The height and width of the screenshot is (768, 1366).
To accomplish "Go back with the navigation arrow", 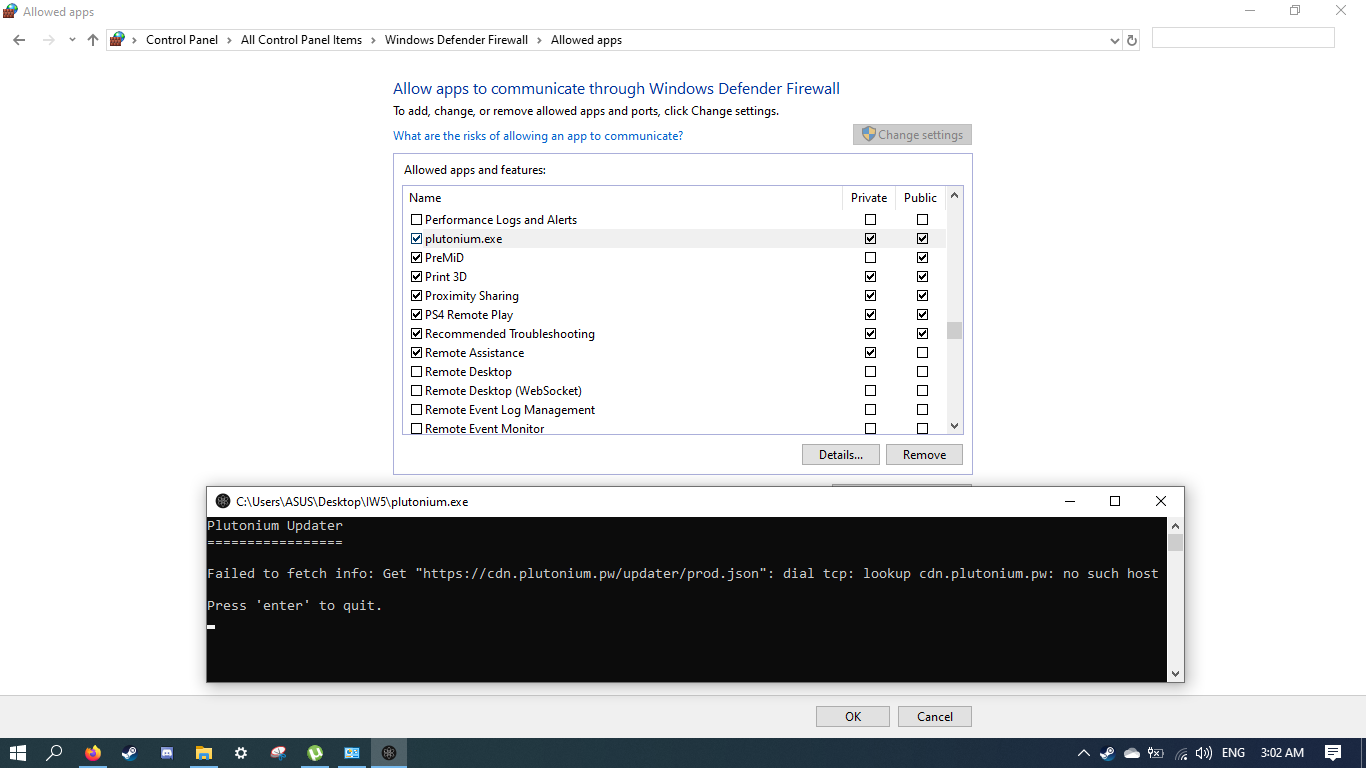I will point(19,40).
